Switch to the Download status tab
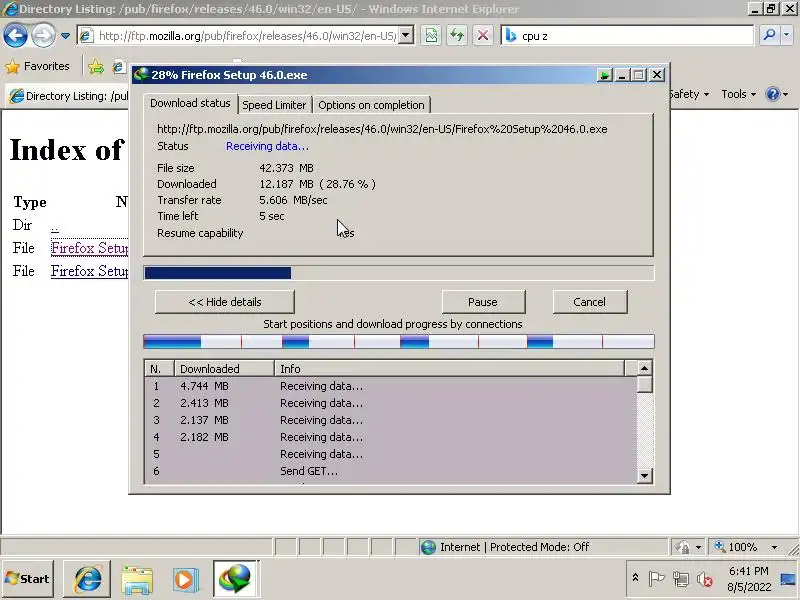Viewport: 800px width, 600px height. pos(190,103)
